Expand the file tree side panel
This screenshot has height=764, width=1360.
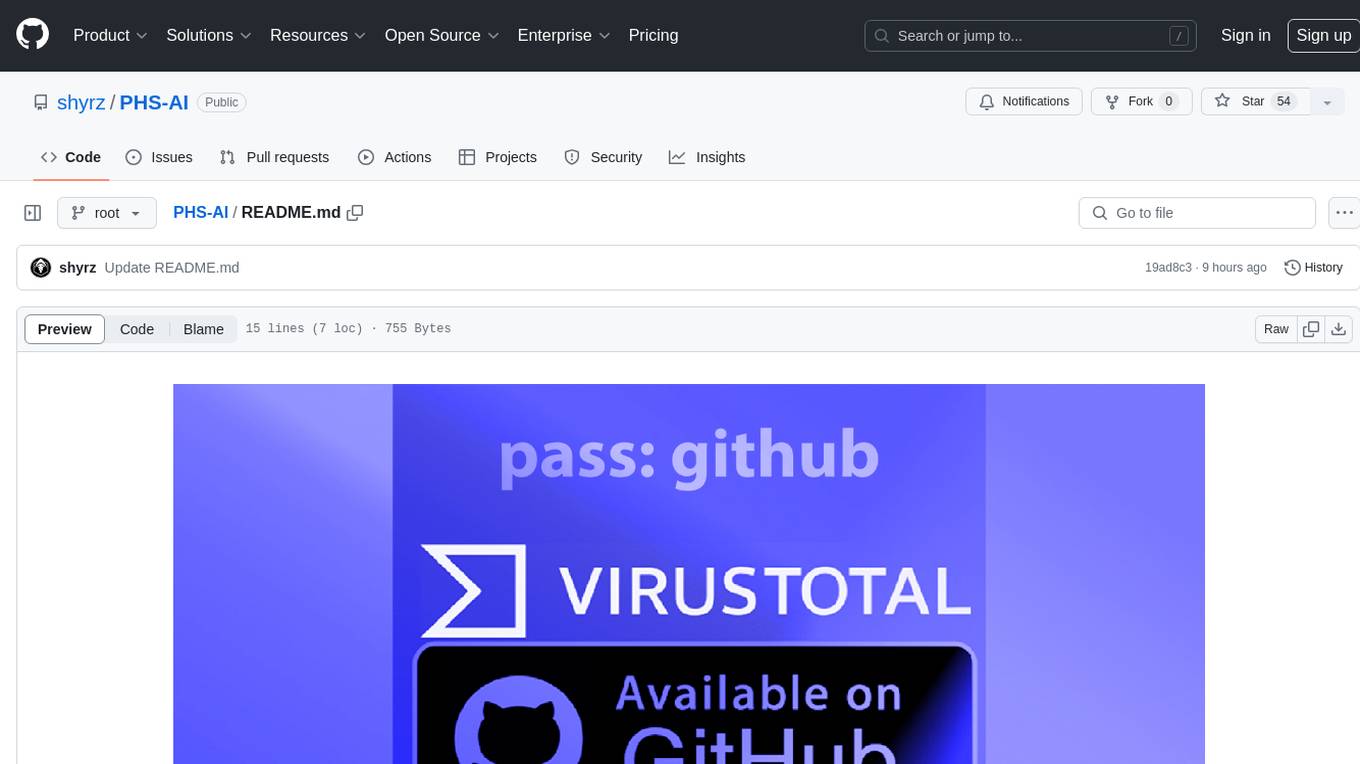tap(33, 213)
